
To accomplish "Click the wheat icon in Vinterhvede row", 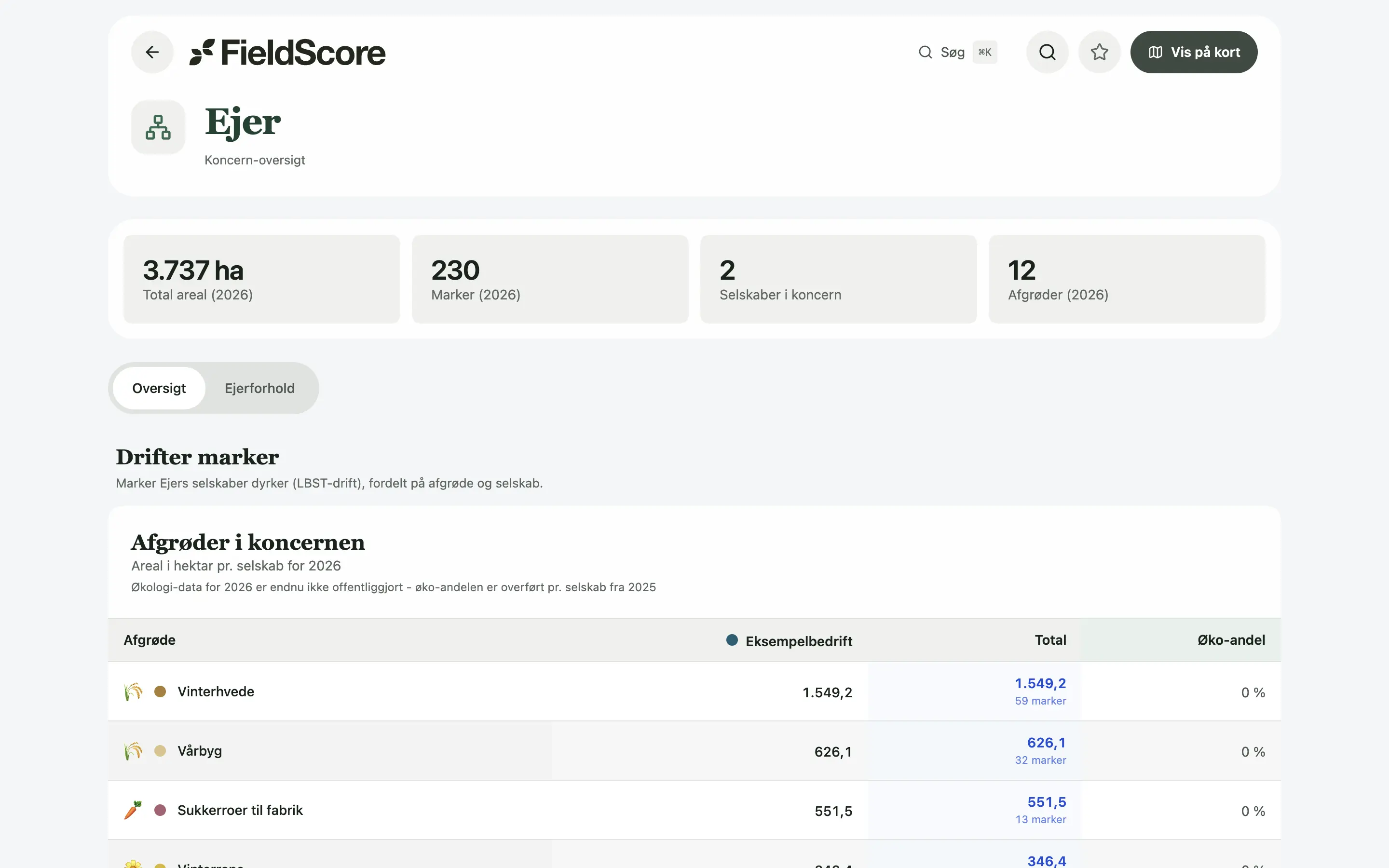I will tap(133, 692).
